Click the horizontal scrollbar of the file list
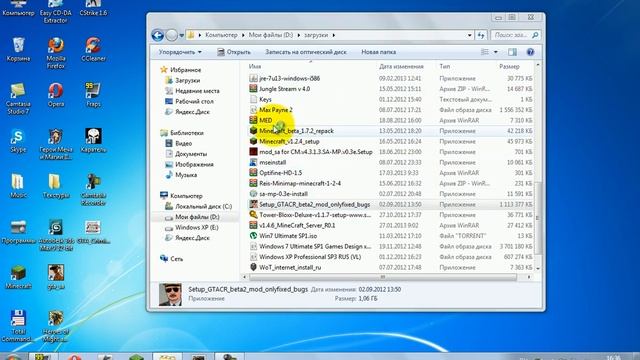This screenshot has width=640, height=360. coord(383,277)
